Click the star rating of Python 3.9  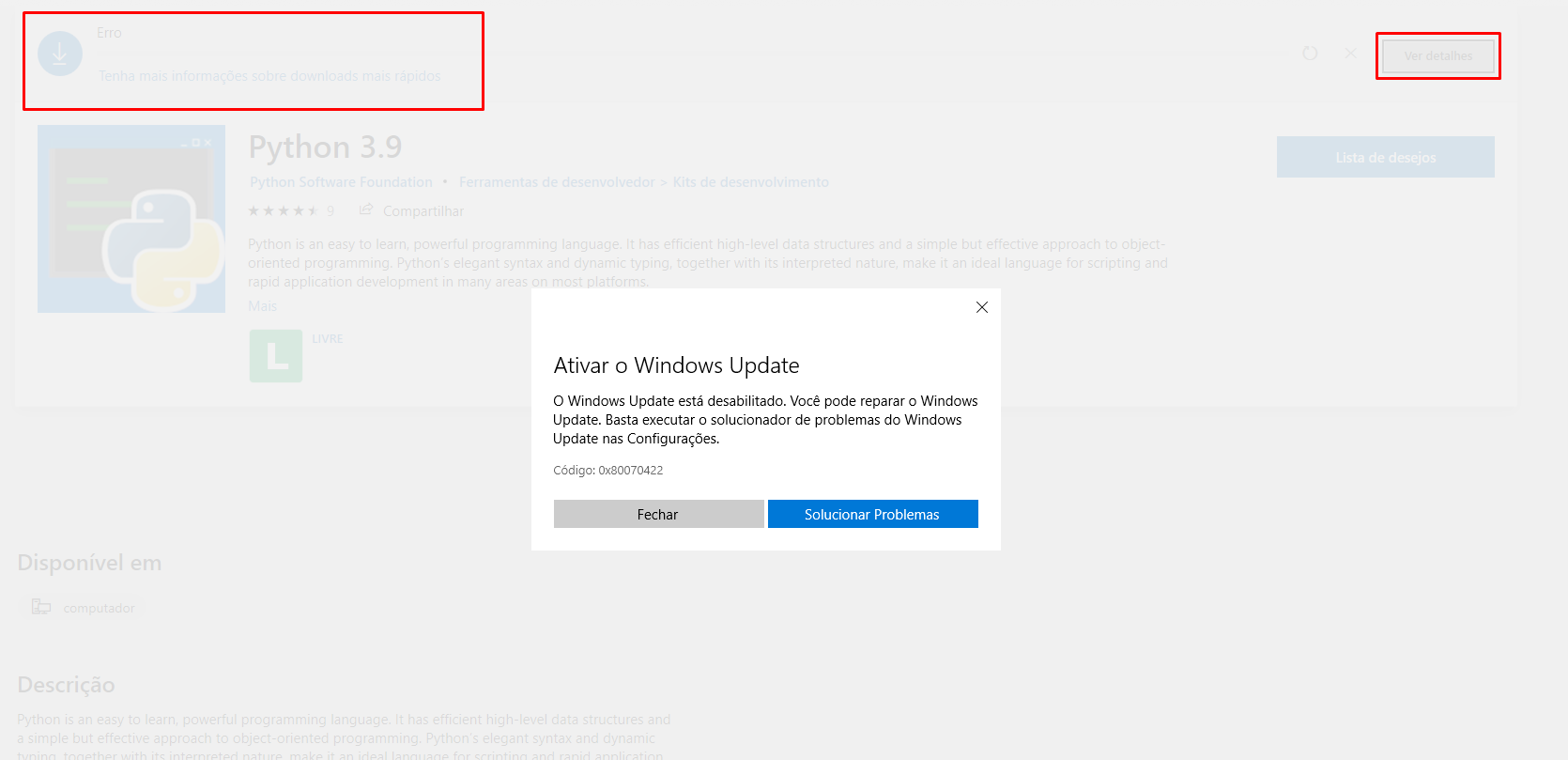click(x=284, y=211)
